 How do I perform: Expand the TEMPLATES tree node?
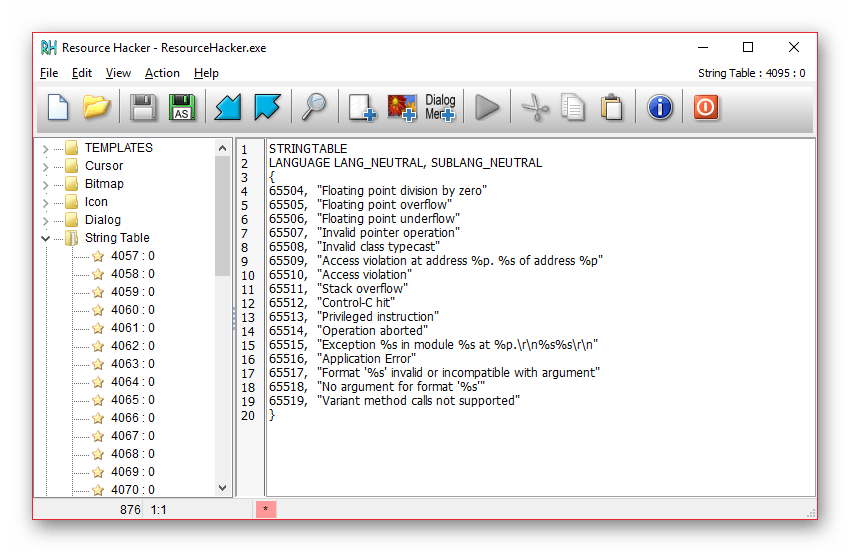click(46, 149)
